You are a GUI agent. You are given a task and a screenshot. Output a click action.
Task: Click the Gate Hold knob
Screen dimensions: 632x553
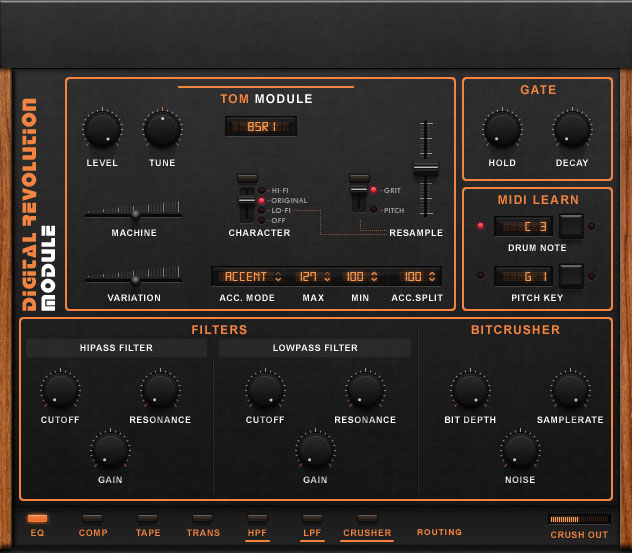502,130
